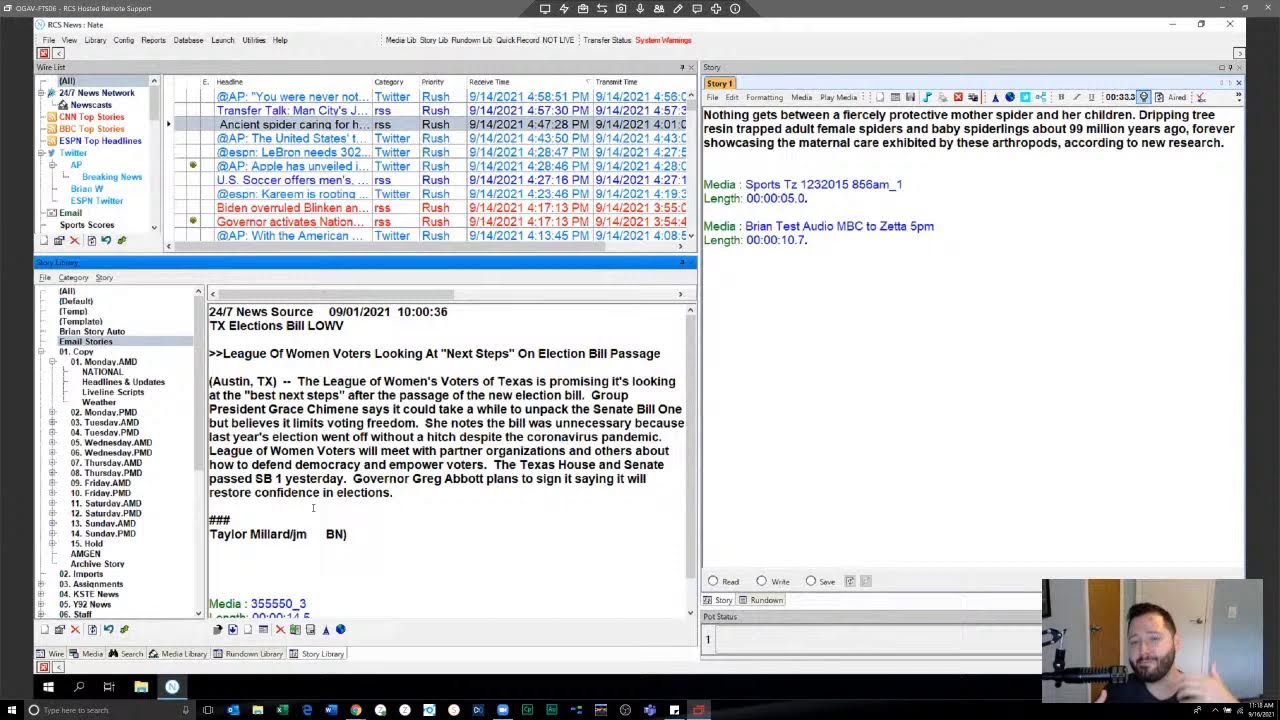Image resolution: width=1280 pixels, height=720 pixels.
Task: Click the new document icon in Story toolbar
Action: coord(880,97)
